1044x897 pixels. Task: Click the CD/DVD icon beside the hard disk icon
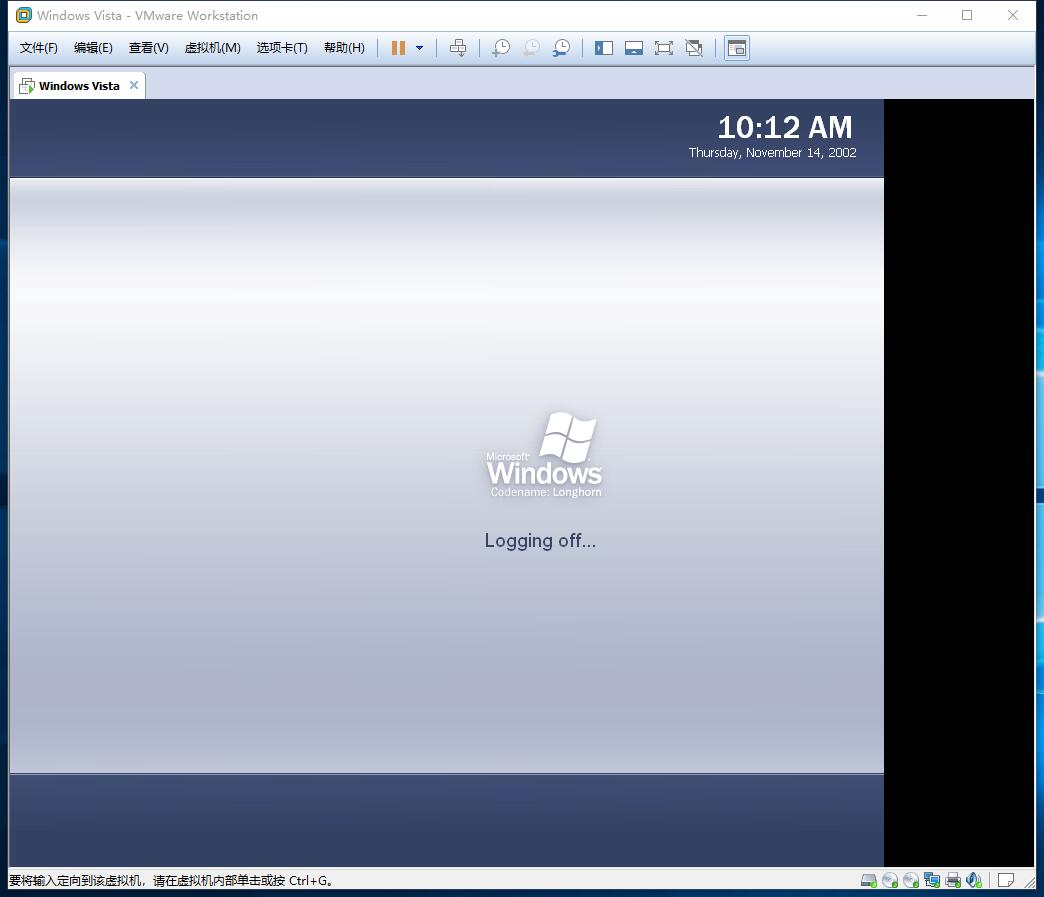click(x=890, y=880)
